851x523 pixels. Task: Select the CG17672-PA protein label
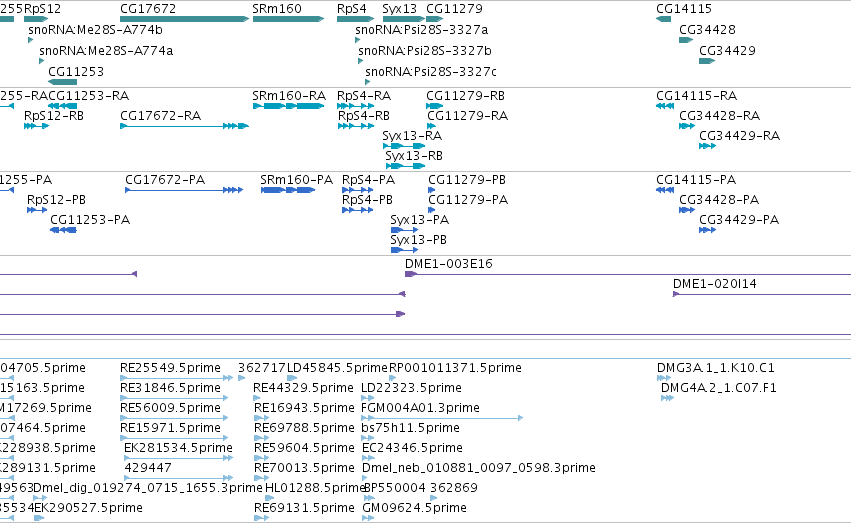pyautogui.click(x=165, y=180)
